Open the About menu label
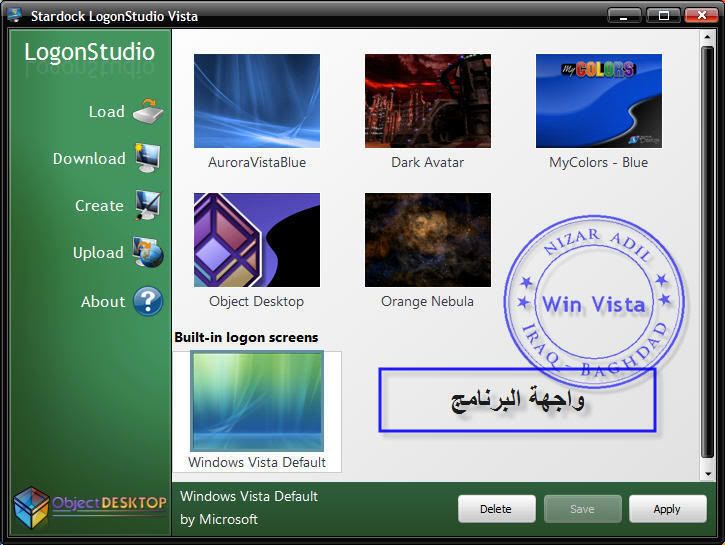Image resolution: width=725 pixels, height=545 pixels. click(103, 302)
